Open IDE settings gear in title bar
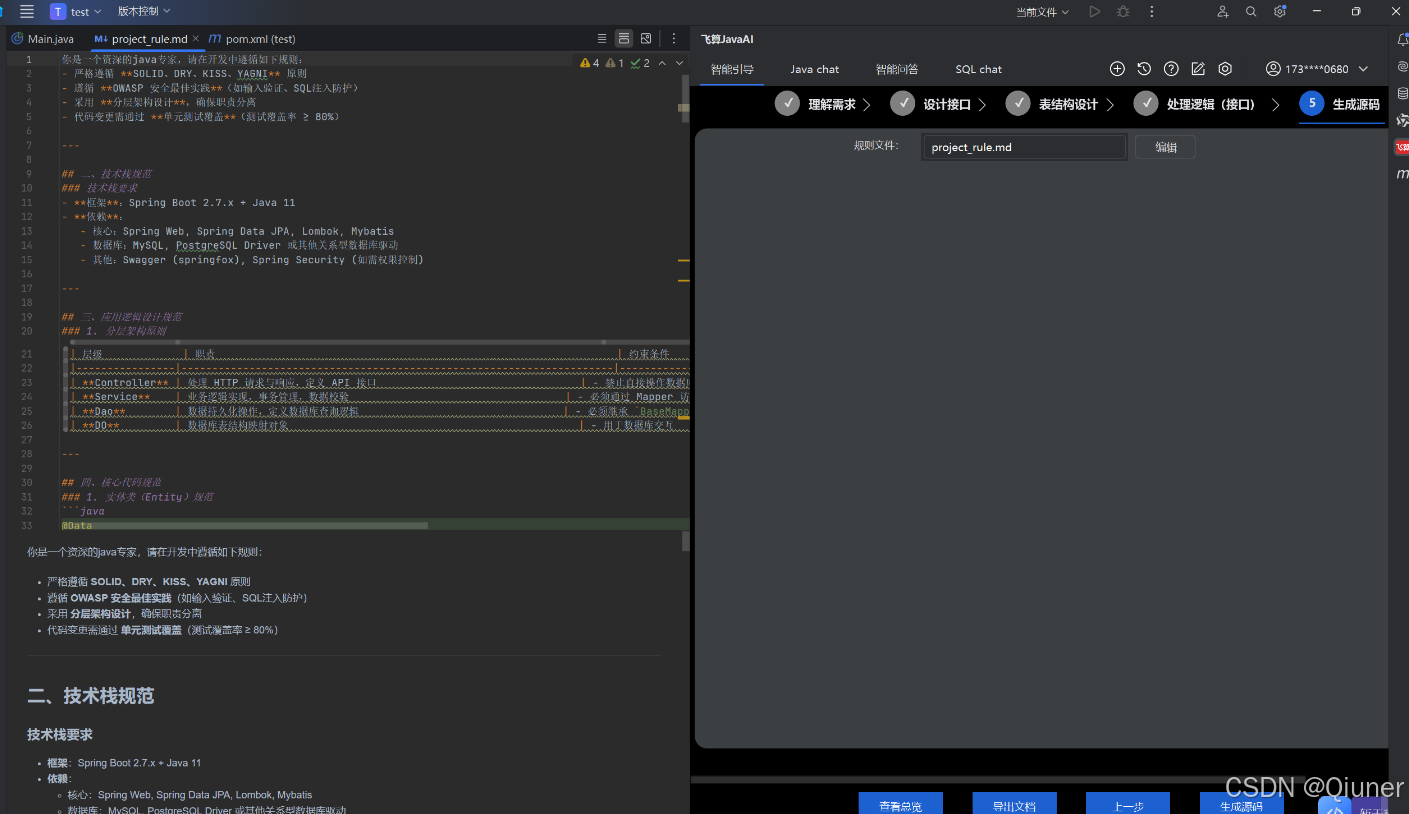The width and height of the screenshot is (1409, 814). point(1280,12)
